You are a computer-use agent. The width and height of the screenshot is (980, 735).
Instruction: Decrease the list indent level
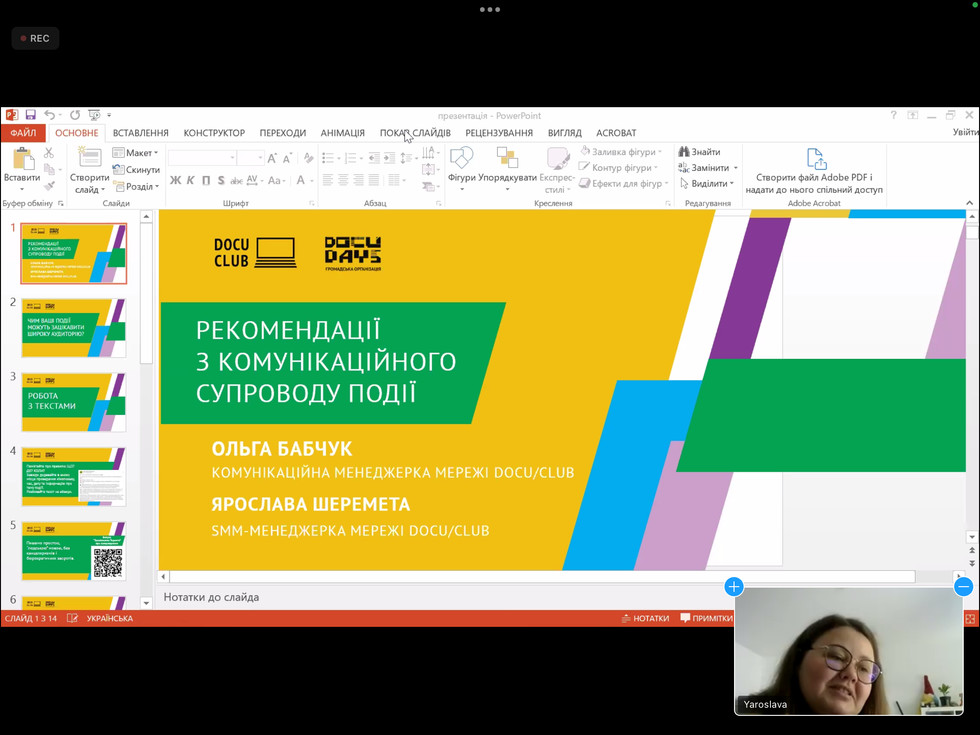click(x=374, y=158)
